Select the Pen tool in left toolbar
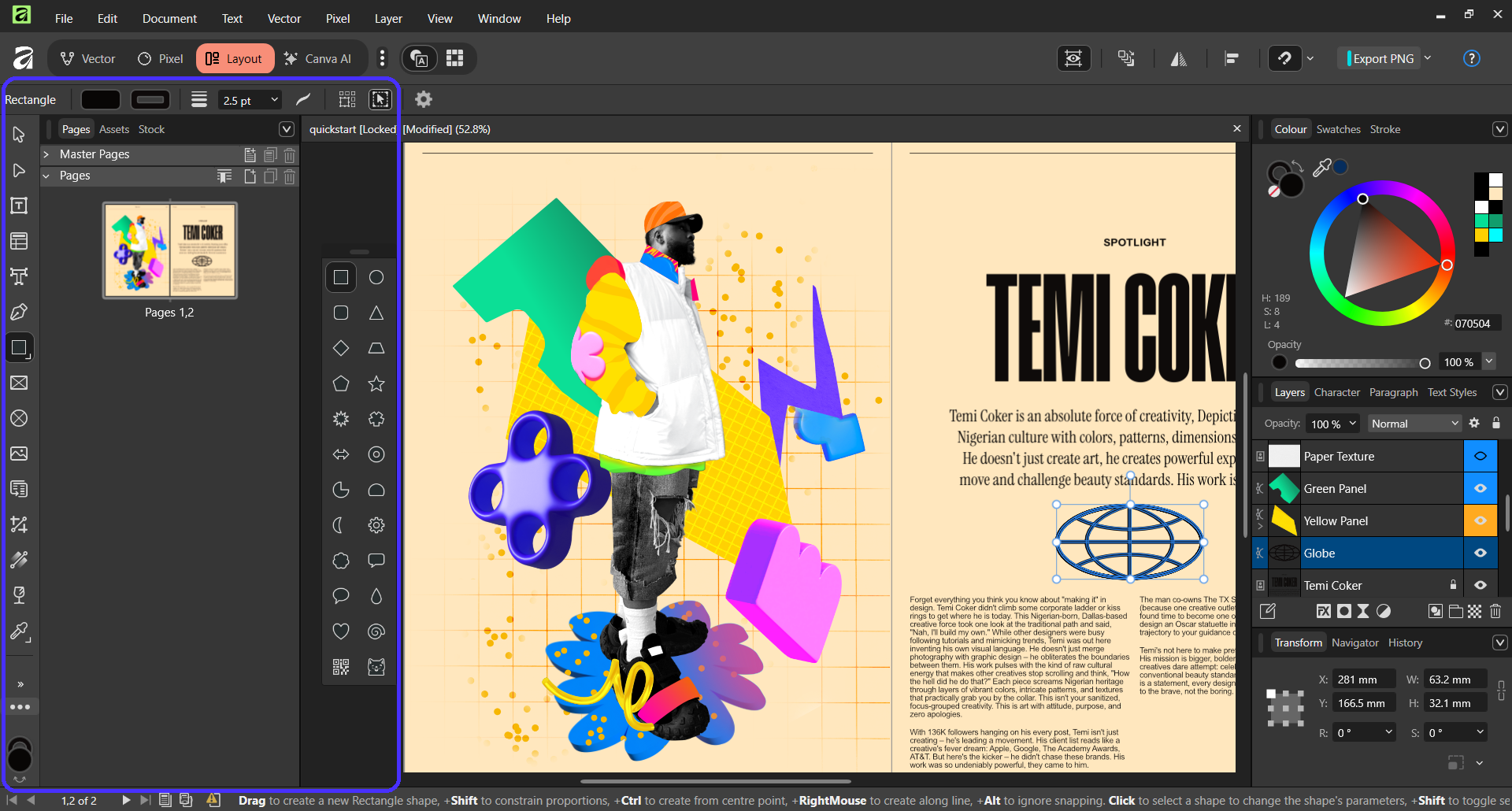The height and width of the screenshot is (811, 1512). point(19,313)
